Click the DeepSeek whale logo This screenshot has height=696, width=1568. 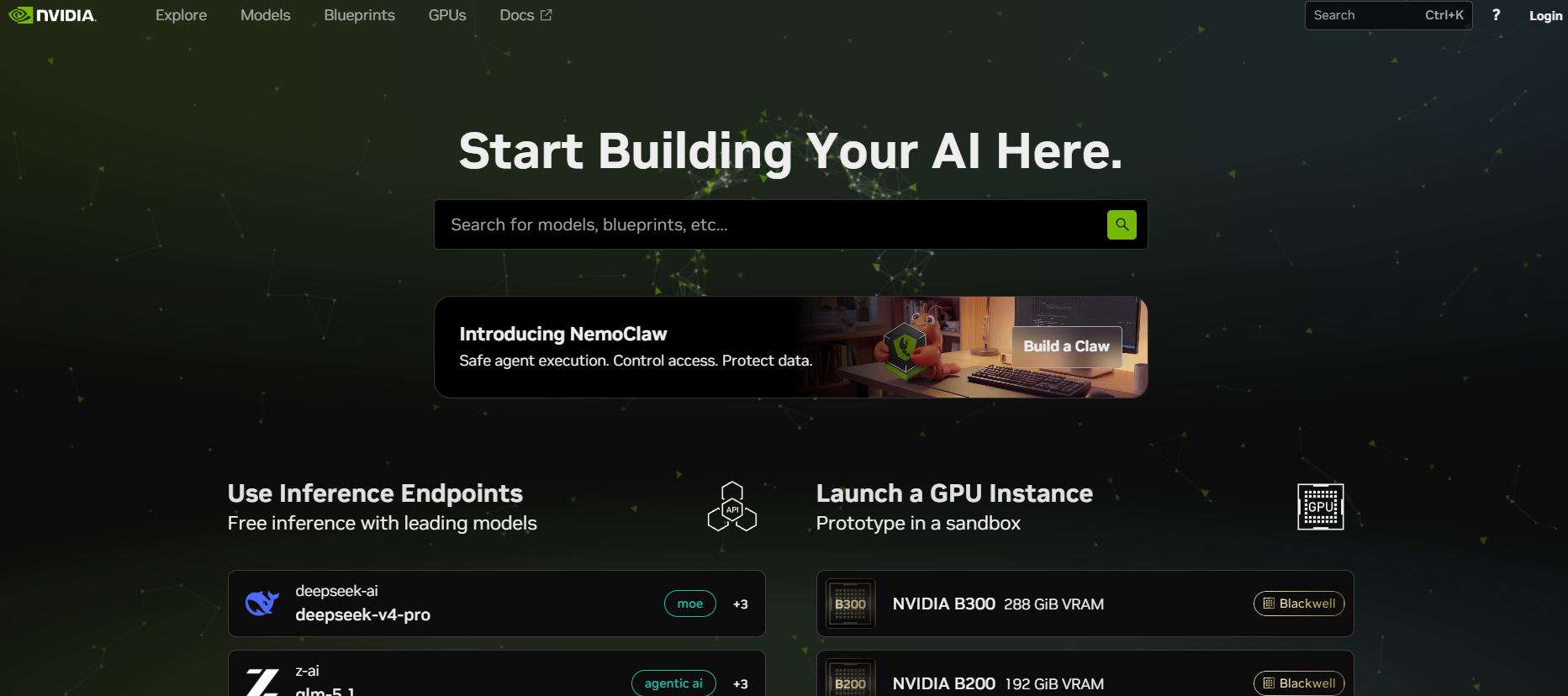pos(261,604)
